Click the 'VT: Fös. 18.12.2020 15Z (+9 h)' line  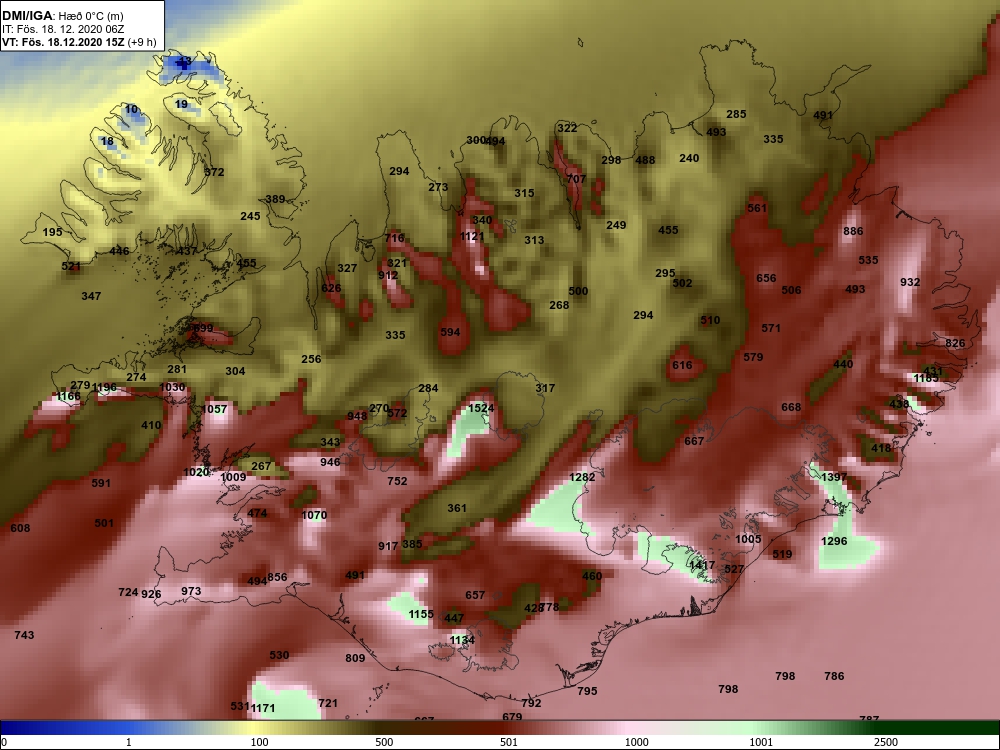pos(79,42)
